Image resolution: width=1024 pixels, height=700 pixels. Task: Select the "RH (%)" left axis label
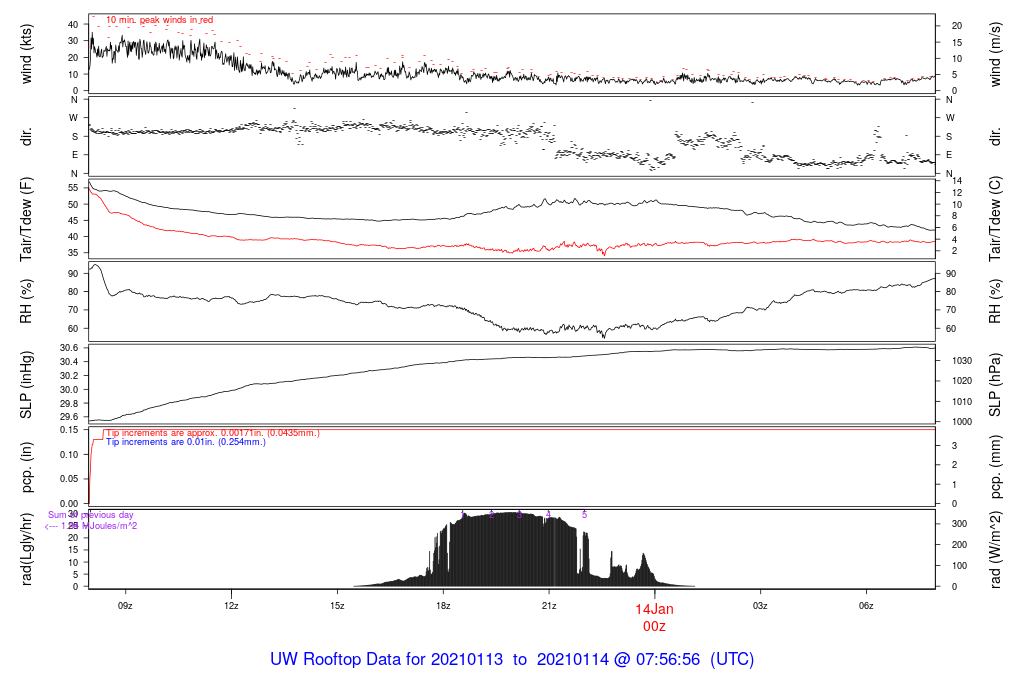[27, 302]
